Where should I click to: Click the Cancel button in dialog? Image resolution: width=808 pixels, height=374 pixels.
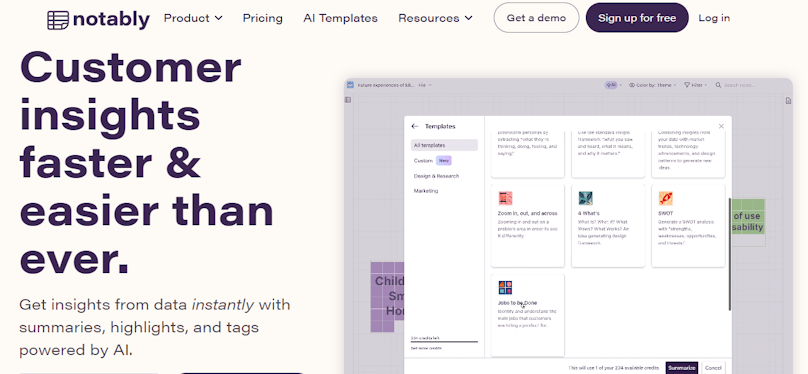click(x=713, y=368)
